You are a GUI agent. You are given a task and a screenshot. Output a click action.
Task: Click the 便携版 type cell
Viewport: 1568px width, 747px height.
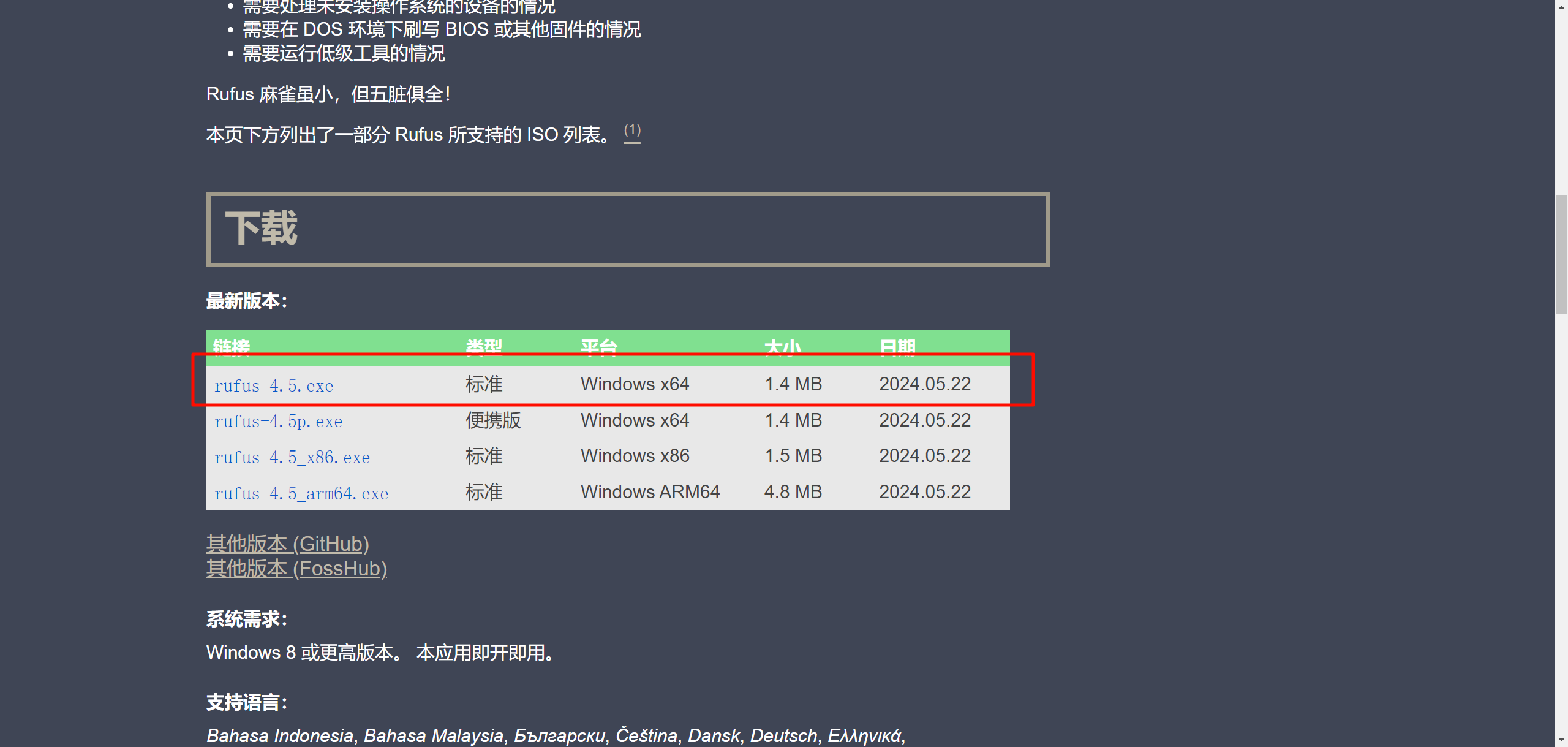493,420
